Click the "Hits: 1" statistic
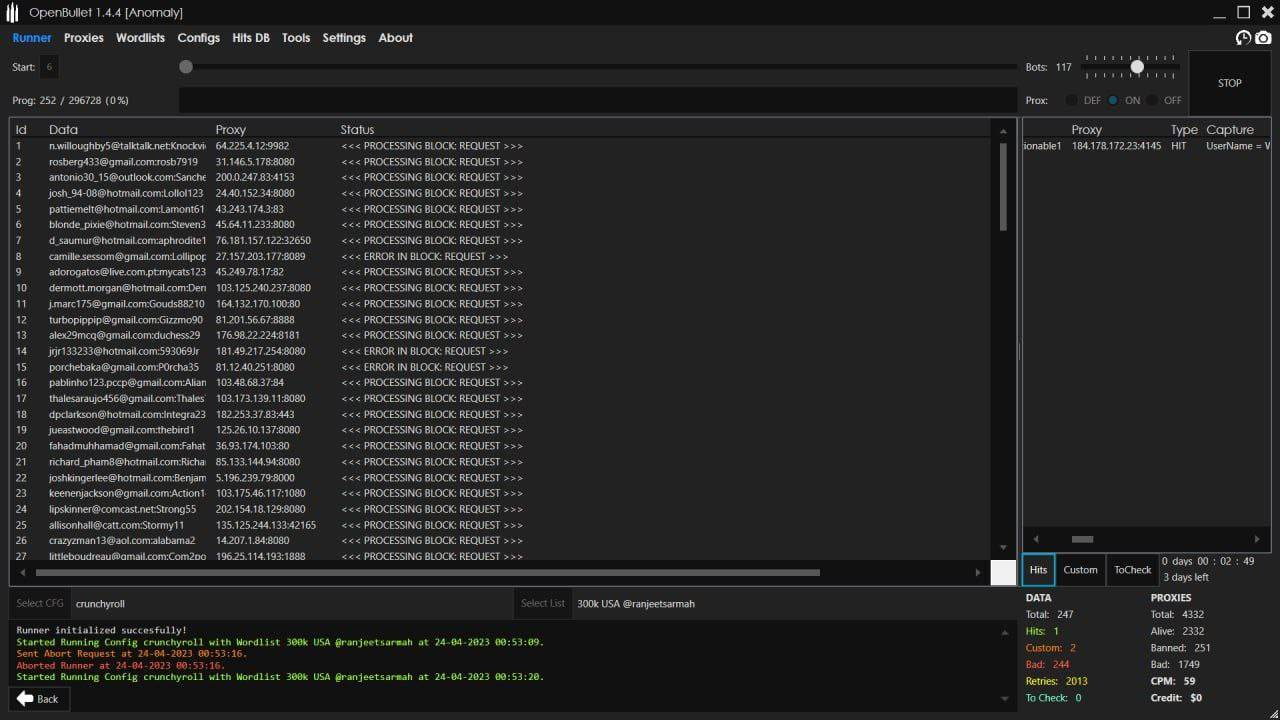This screenshot has width=1280, height=720. (x=1042, y=631)
